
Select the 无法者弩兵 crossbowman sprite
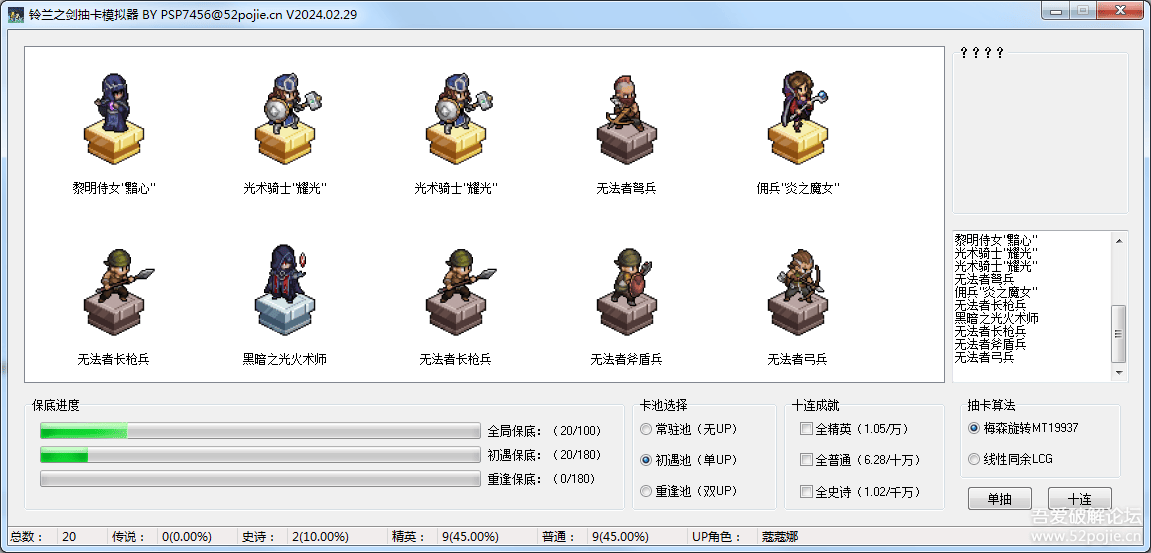[x=626, y=118]
